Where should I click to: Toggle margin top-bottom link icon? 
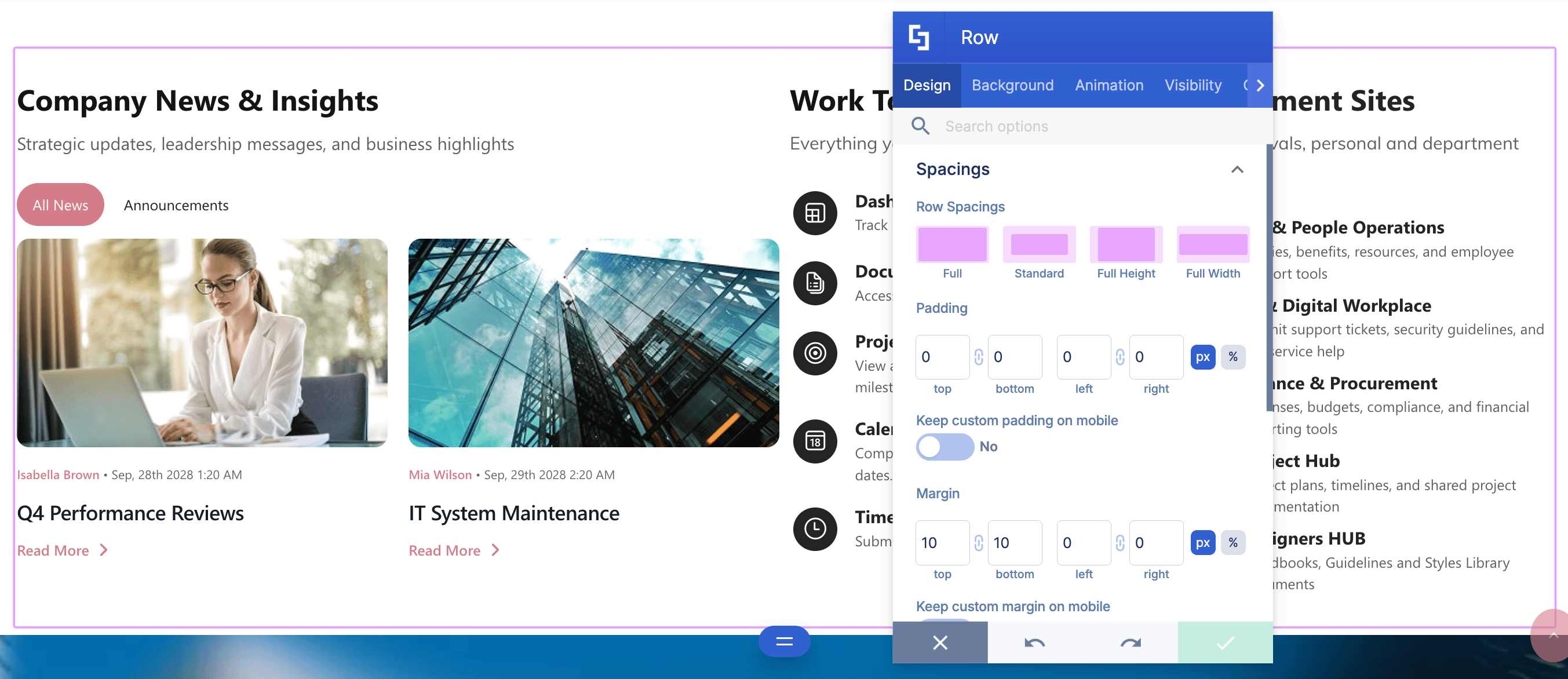(978, 542)
